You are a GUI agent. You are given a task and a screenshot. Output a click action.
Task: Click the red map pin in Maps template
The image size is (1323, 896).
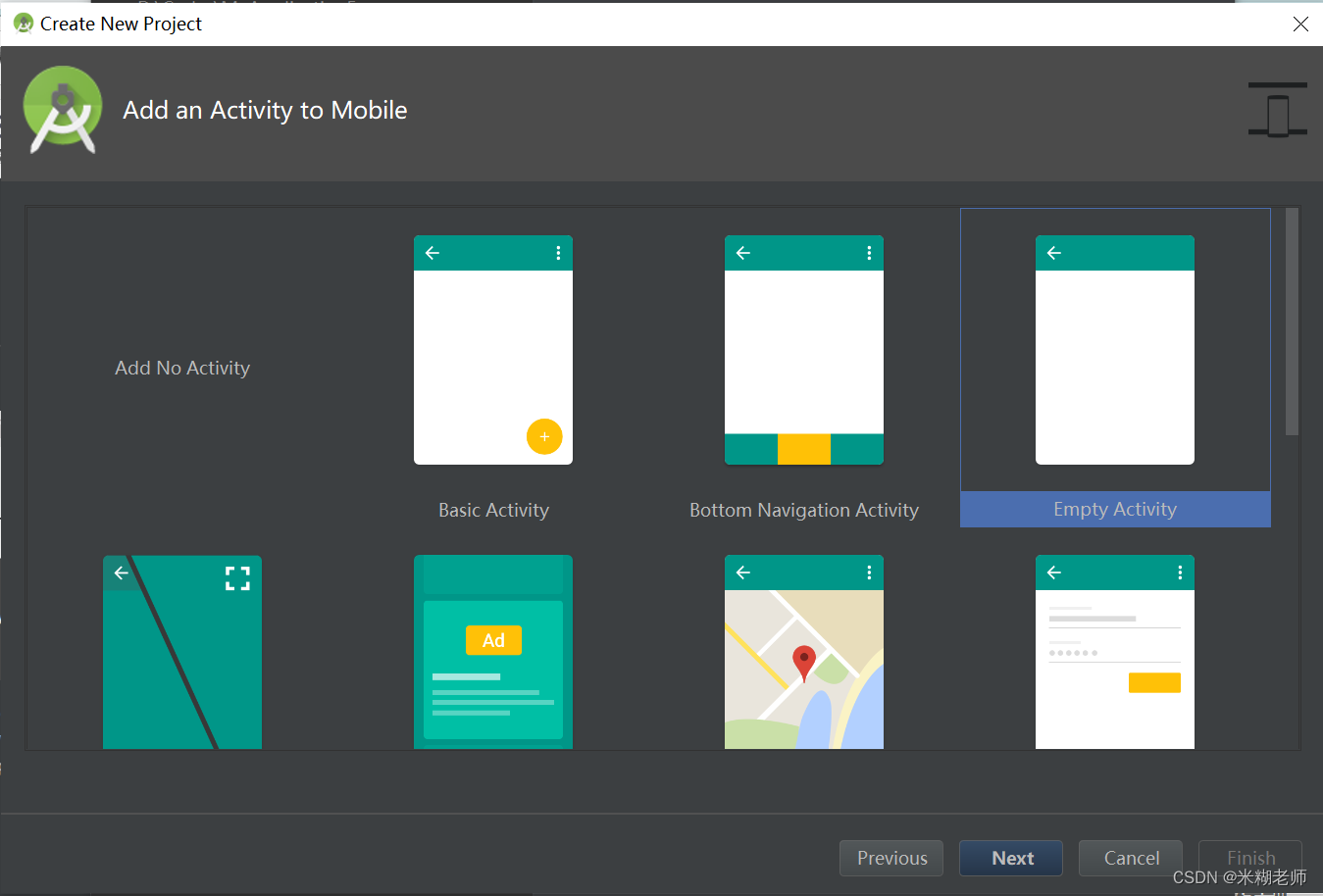click(x=804, y=663)
